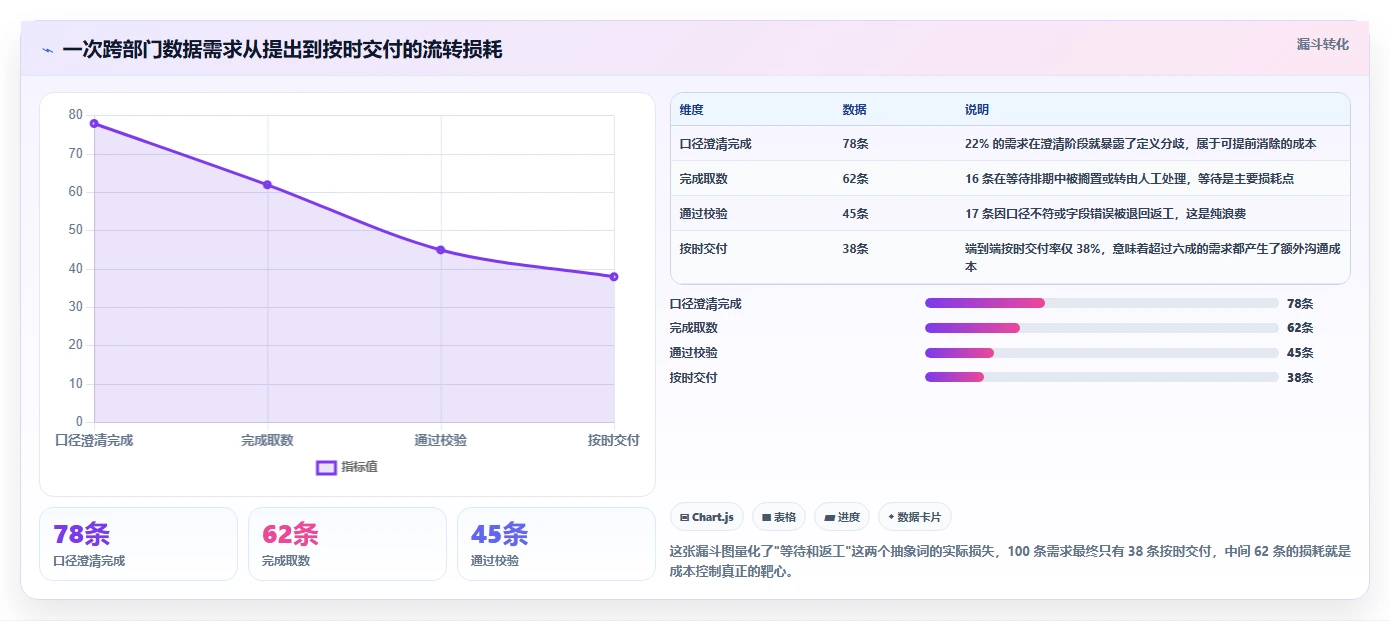Viewport: 1390px width, 621px height.
Task: Click table cell 按时交付
Action: tap(704, 249)
